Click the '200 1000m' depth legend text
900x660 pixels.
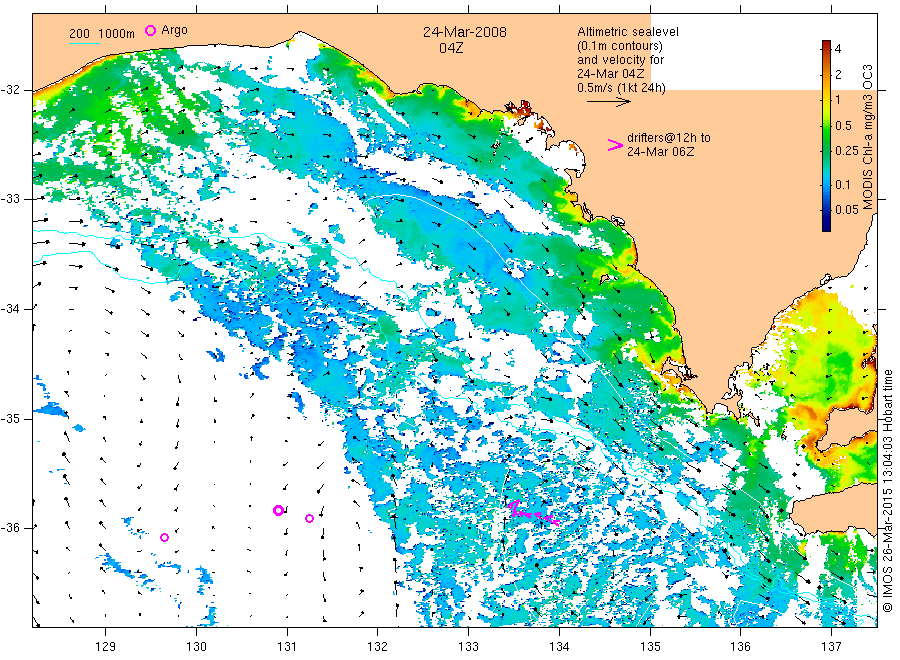tap(102, 34)
